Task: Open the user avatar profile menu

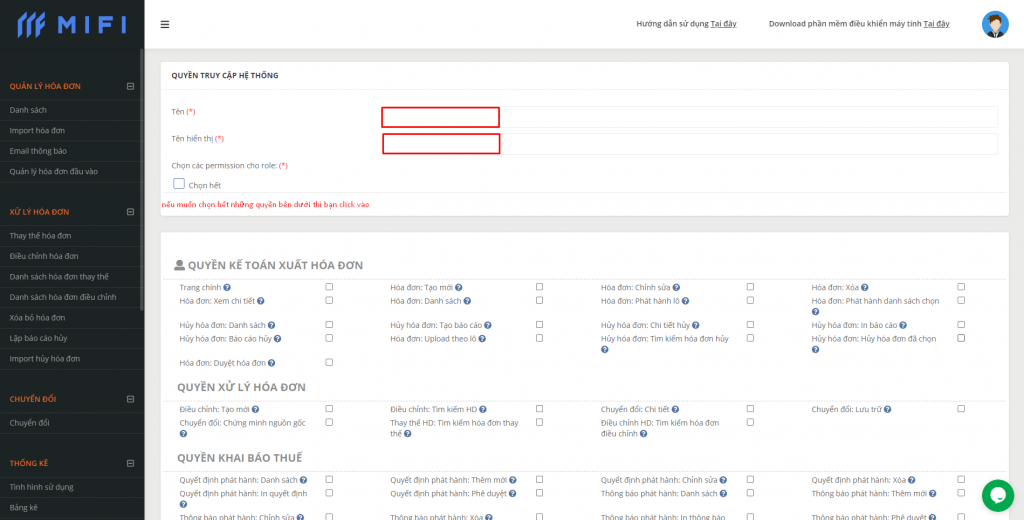Action: [x=995, y=25]
